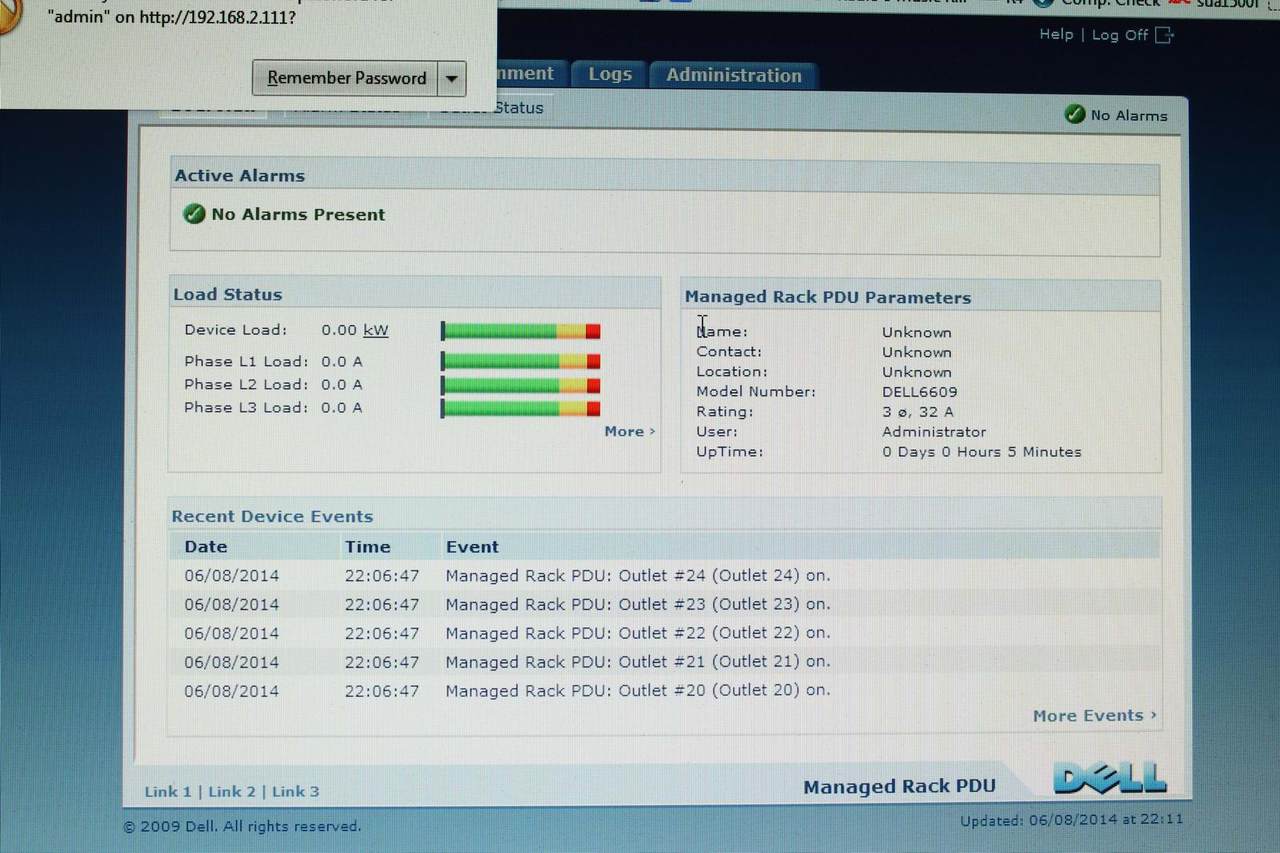Open More link in Load Status
The height and width of the screenshot is (853, 1280).
629,431
